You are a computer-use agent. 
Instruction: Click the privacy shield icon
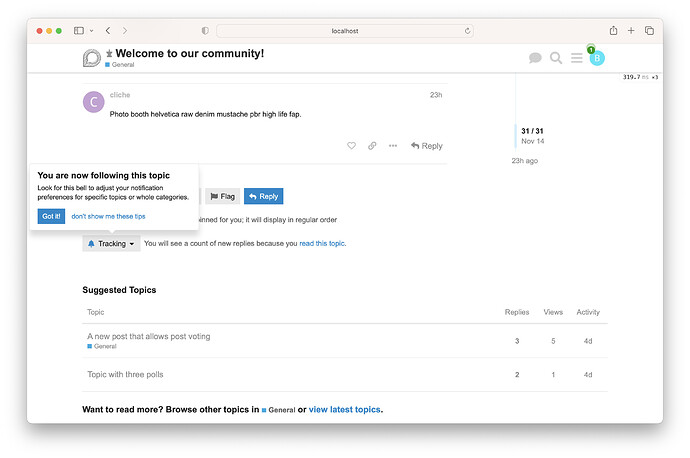205,31
